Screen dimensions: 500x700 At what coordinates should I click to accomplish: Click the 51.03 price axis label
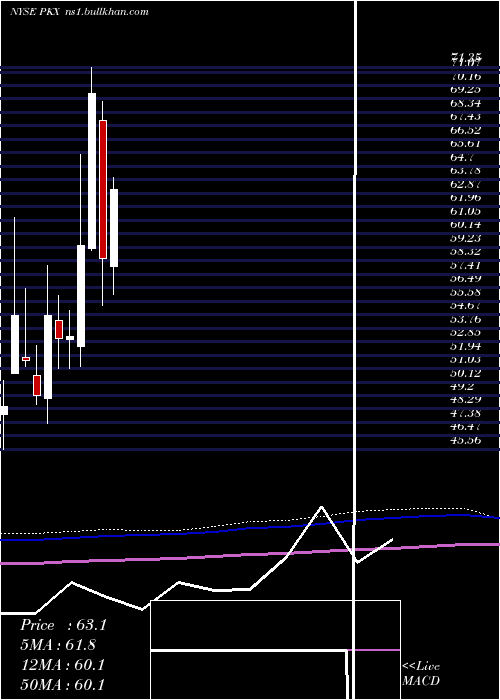466,359
